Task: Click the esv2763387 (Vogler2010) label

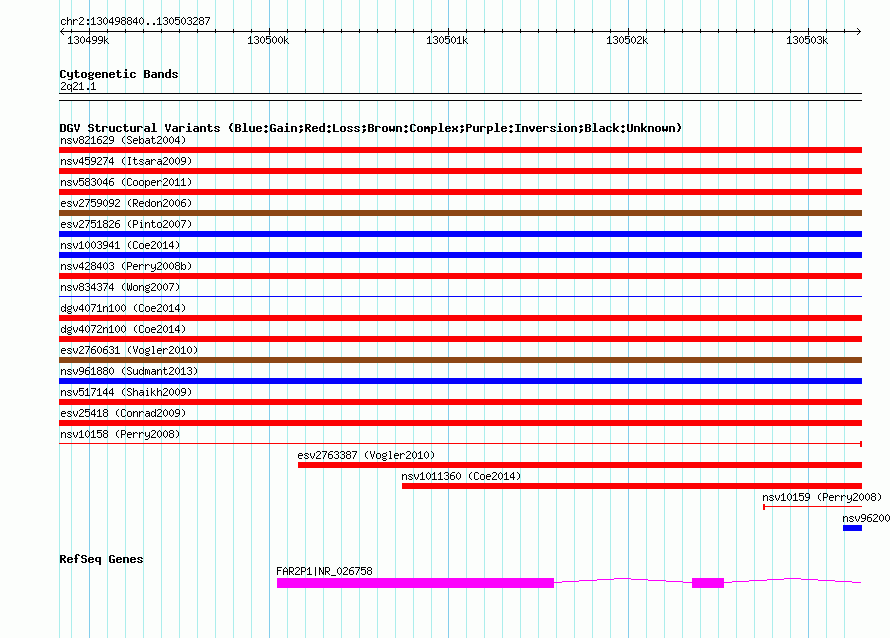Action: (x=366, y=455)
